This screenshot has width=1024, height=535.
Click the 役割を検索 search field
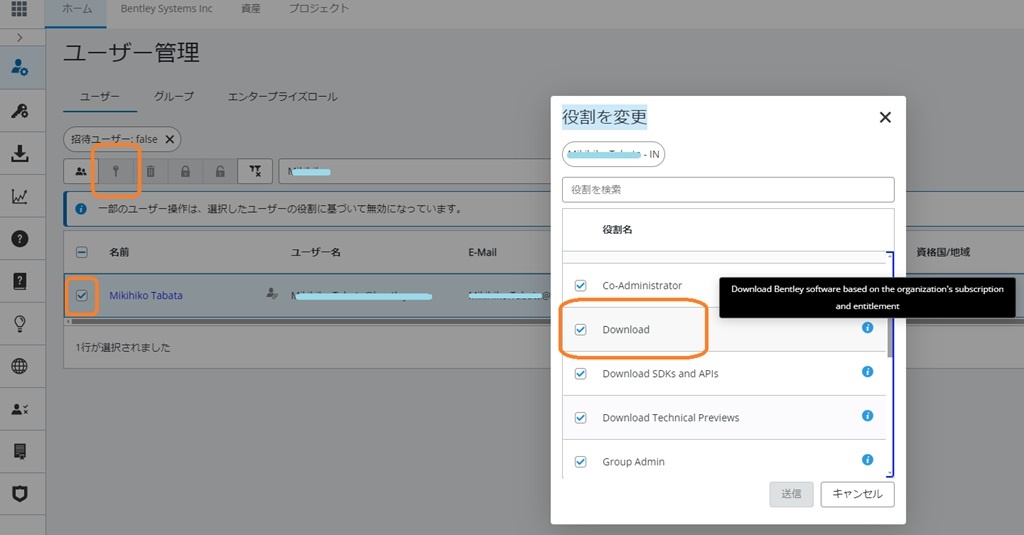pyautogui.click(x=727, y=189)
